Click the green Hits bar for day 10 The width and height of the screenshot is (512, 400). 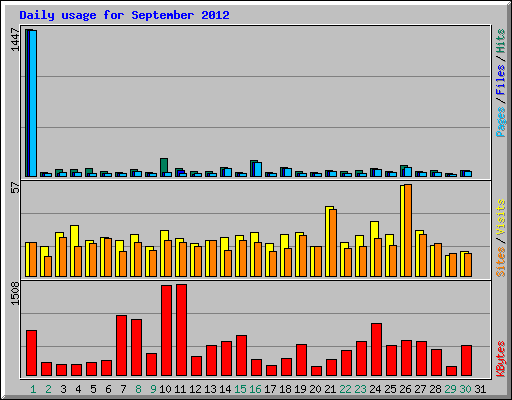[x=164, y=167]
